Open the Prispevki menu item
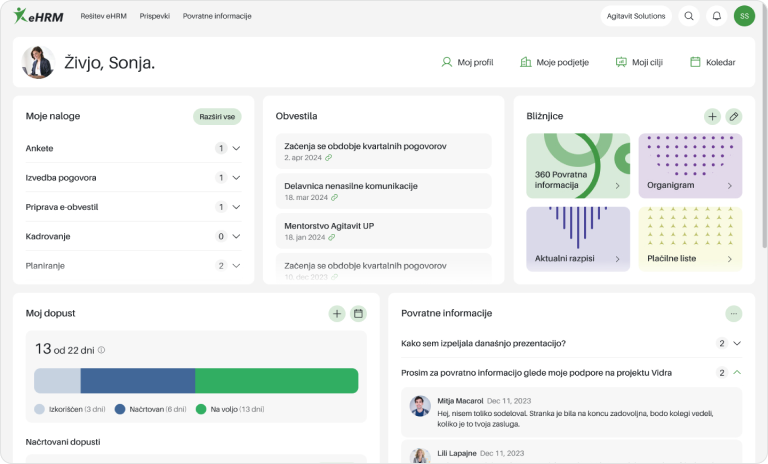 155,16
